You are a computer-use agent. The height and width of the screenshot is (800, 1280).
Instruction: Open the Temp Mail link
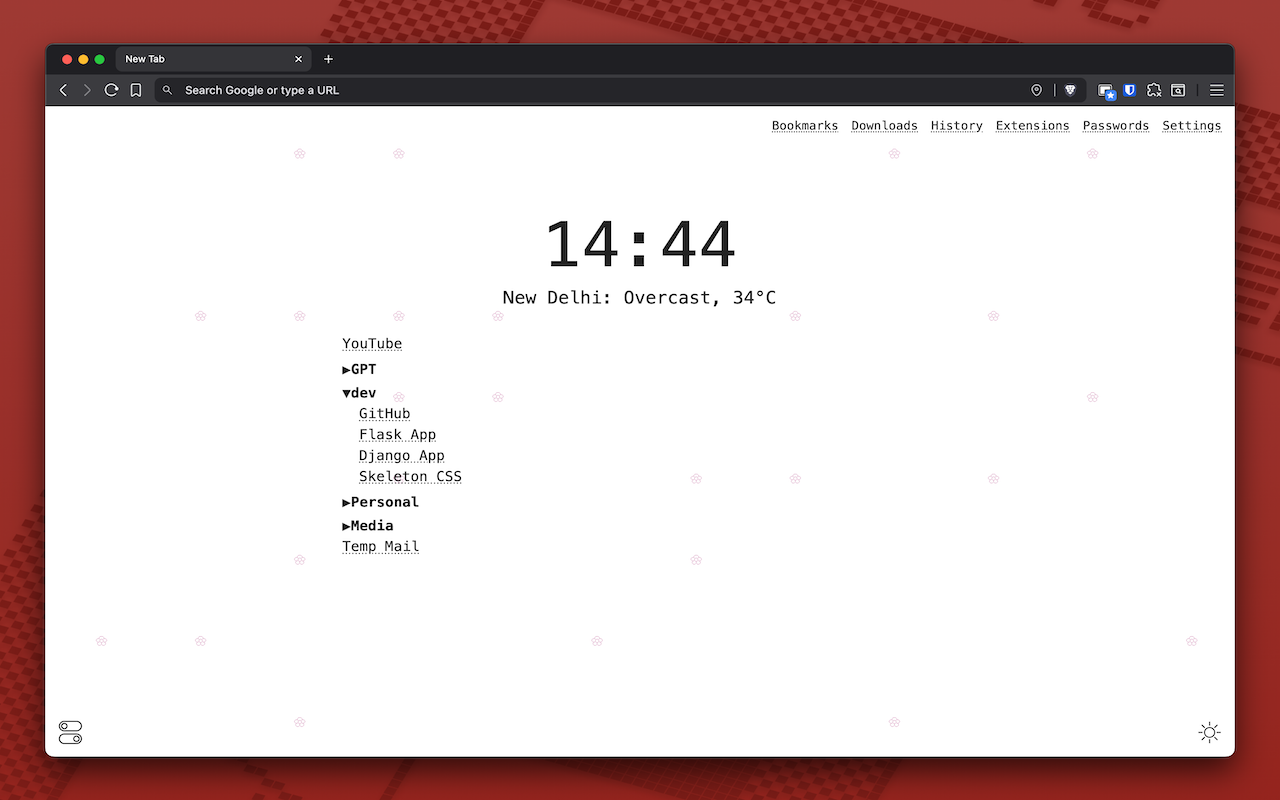coord(380,546)
